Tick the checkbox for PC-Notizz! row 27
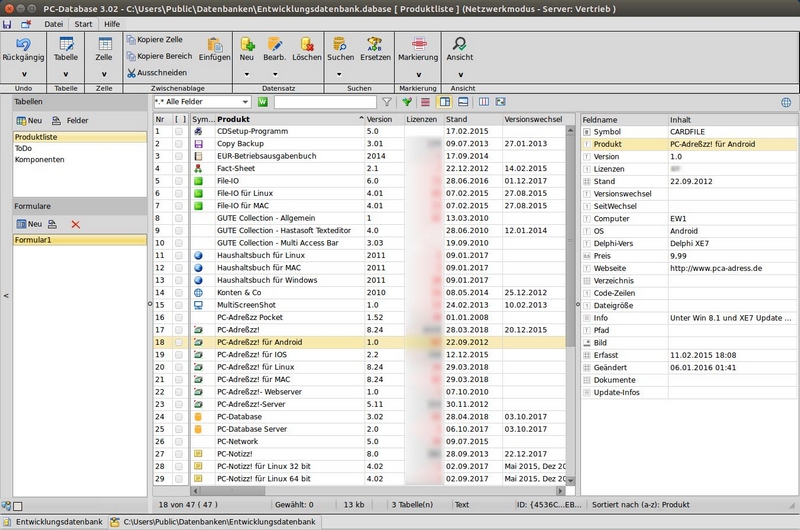The height and width of the screenshot is (530, 800). pos(179,454)
